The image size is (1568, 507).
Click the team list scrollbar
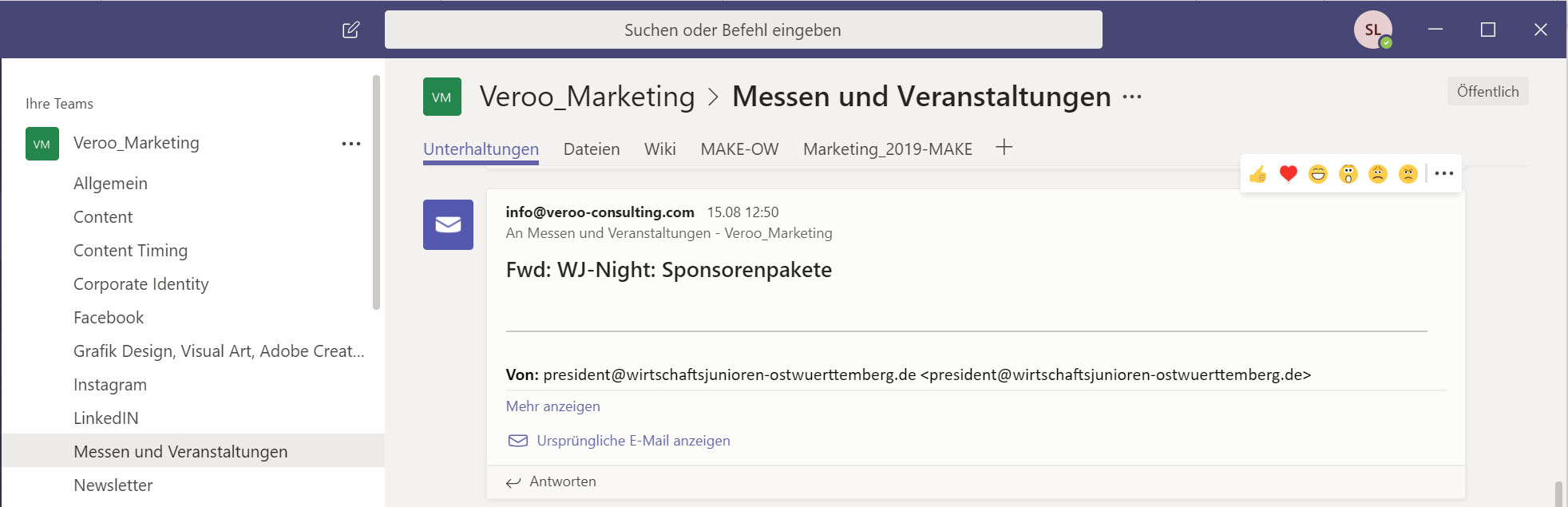coord(376,192)
